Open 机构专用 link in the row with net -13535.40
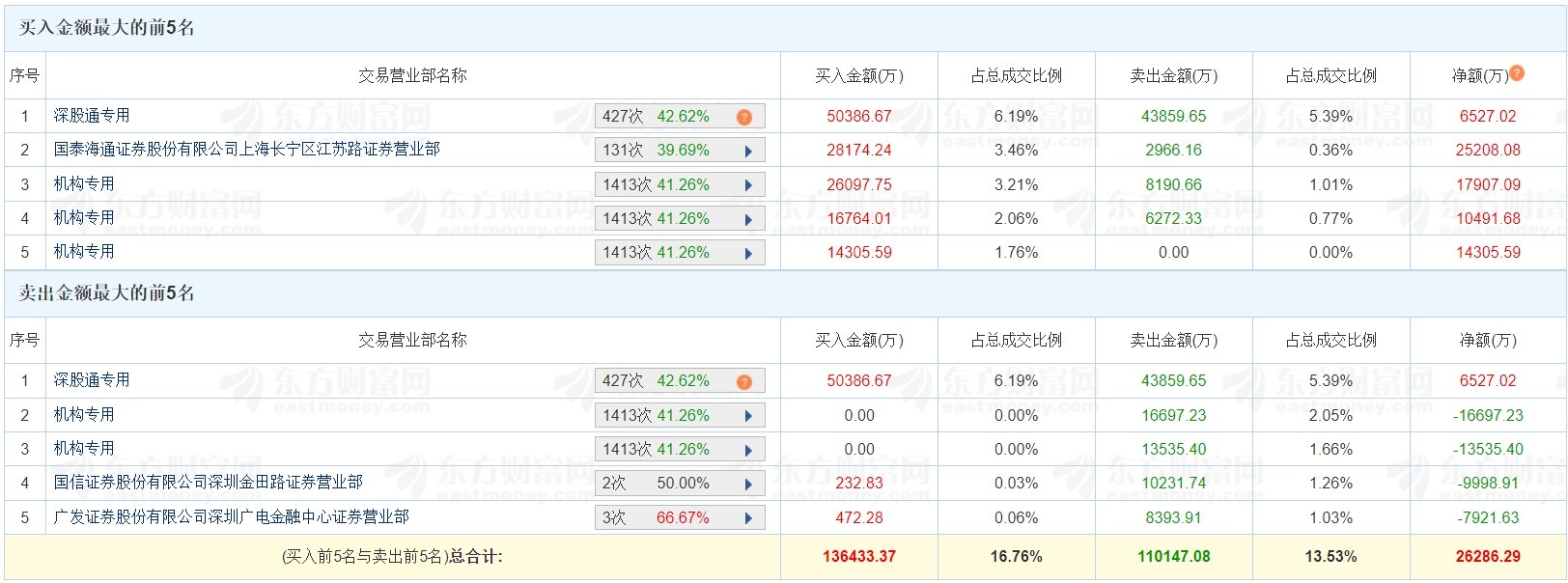Viewport: 1568px width, 583px height. pyautogui.click(x=84, y=448)
